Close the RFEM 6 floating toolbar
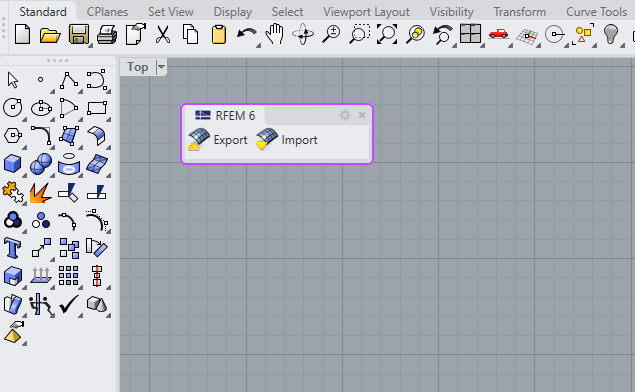 362,115
